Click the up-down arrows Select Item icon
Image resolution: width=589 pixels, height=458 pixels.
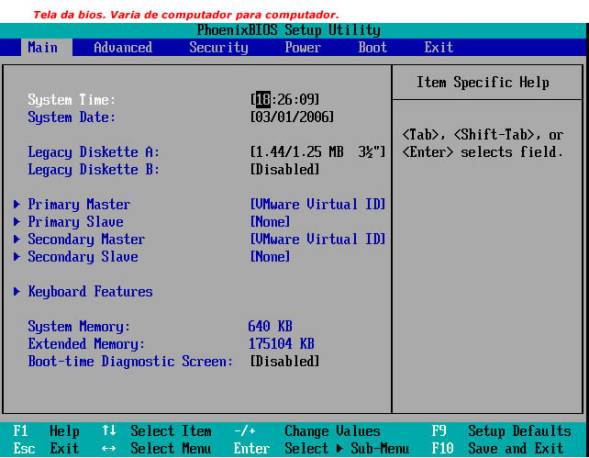point(109,430)
